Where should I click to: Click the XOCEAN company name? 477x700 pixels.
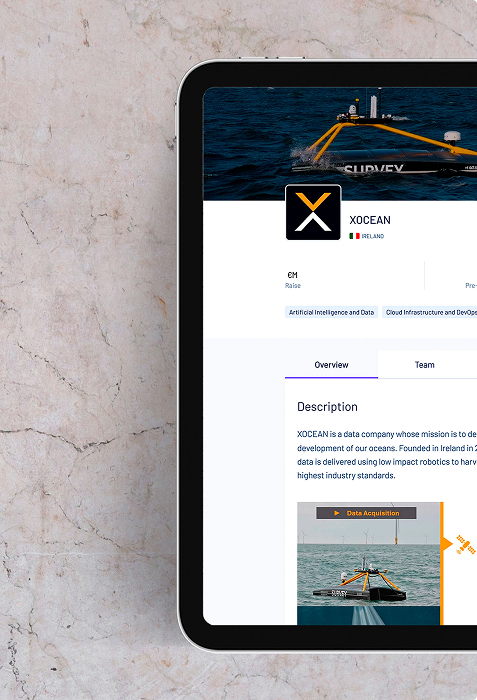[370, 220]
